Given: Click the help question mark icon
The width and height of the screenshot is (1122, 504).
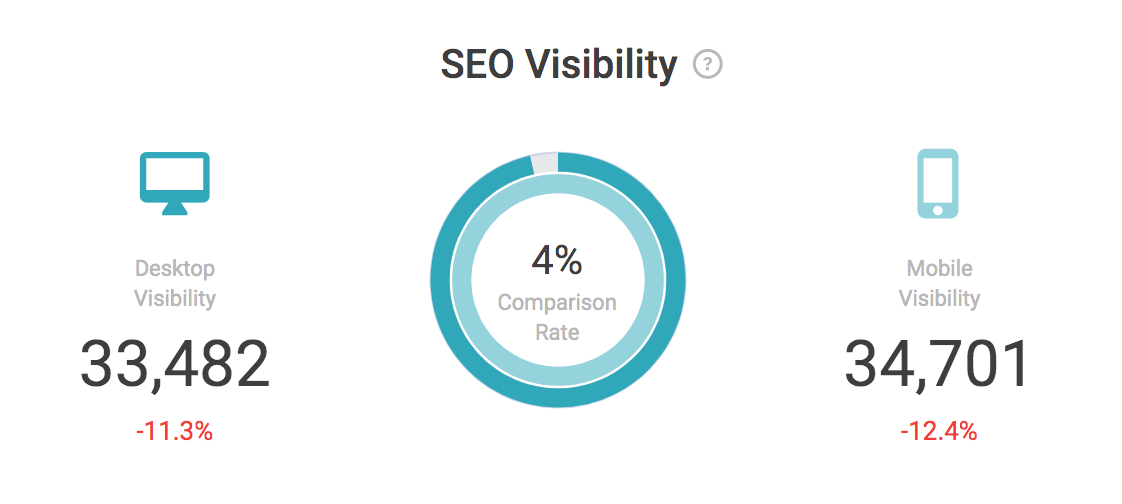Looking at the screenshot, I should click(x=708, y=65).
